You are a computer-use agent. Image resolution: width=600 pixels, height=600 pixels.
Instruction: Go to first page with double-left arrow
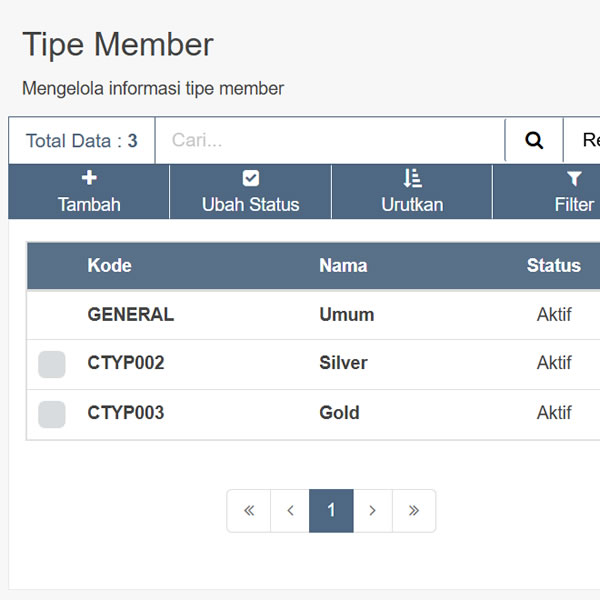(249, 510)
